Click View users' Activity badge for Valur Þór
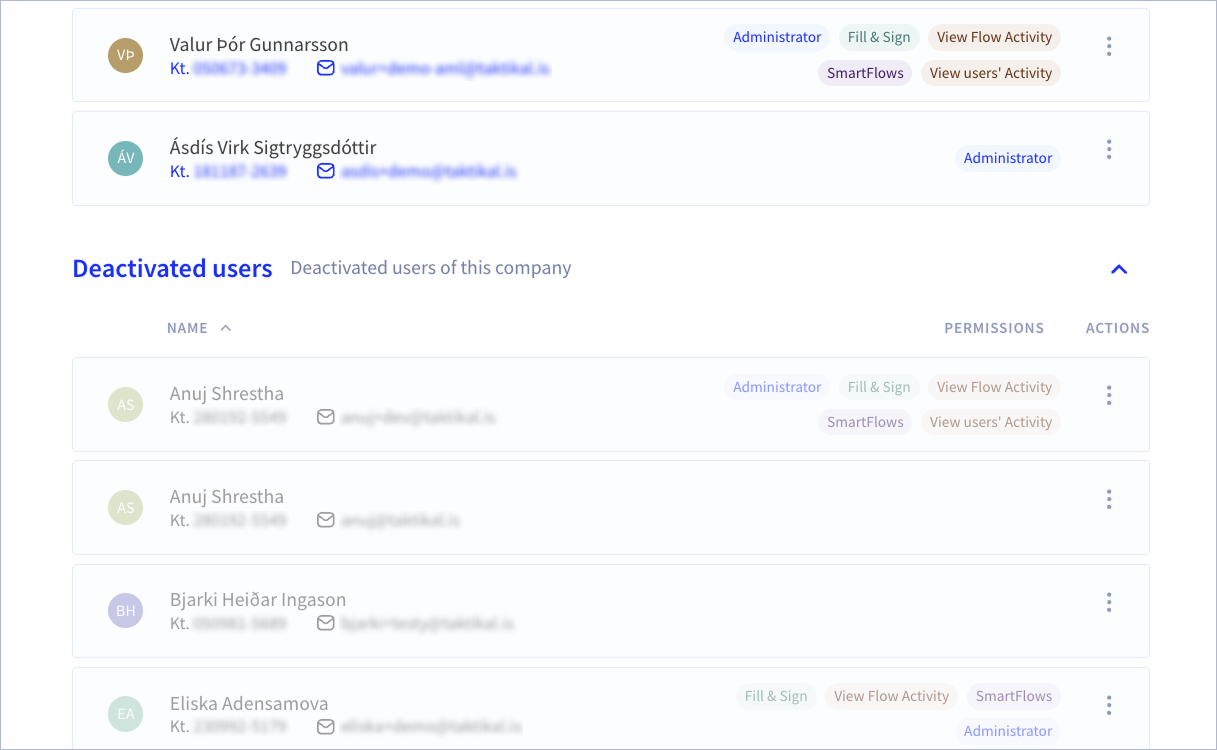This screenshot has width=1217, height=750. [991, 73]
